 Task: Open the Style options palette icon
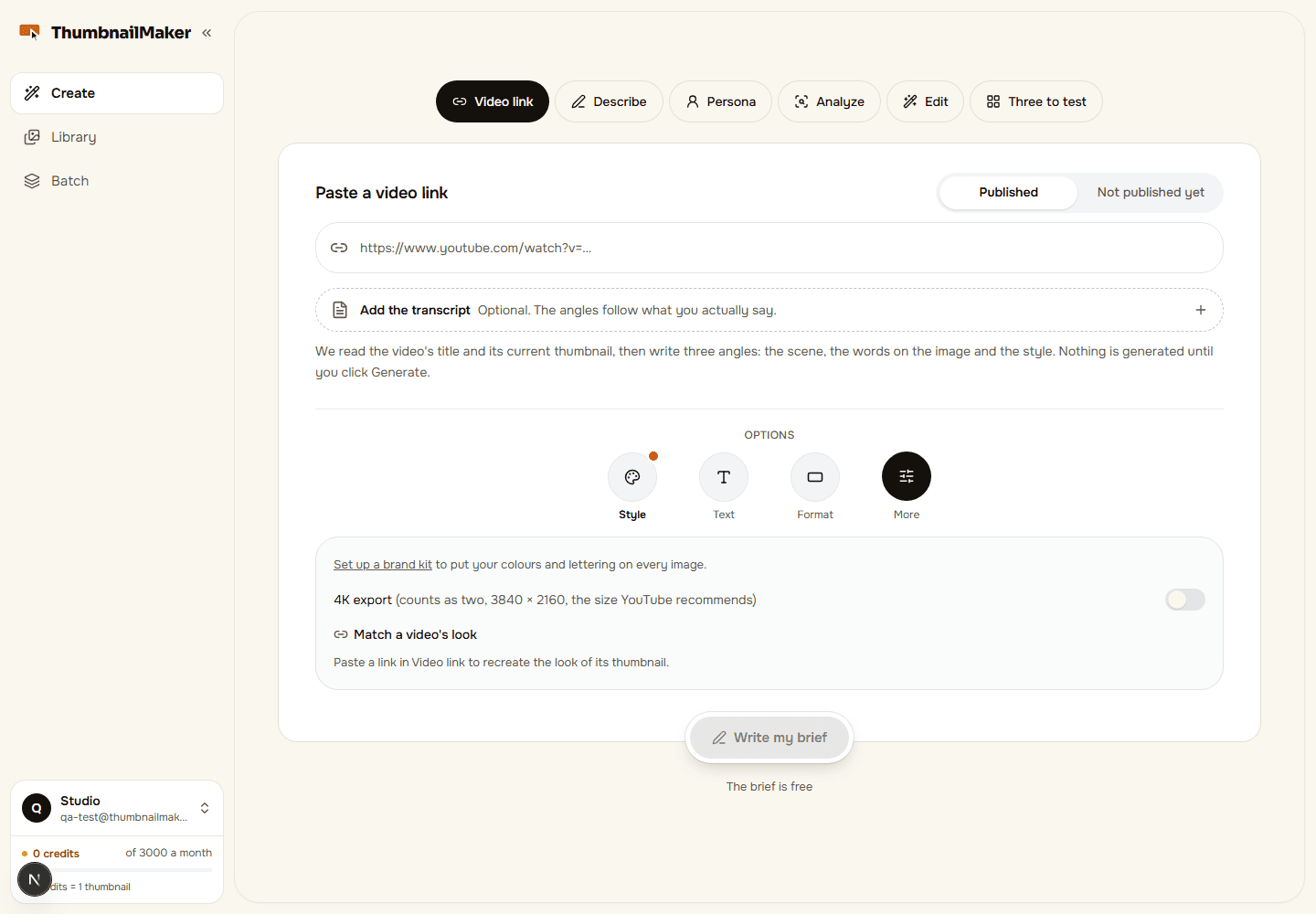point(632,476)
